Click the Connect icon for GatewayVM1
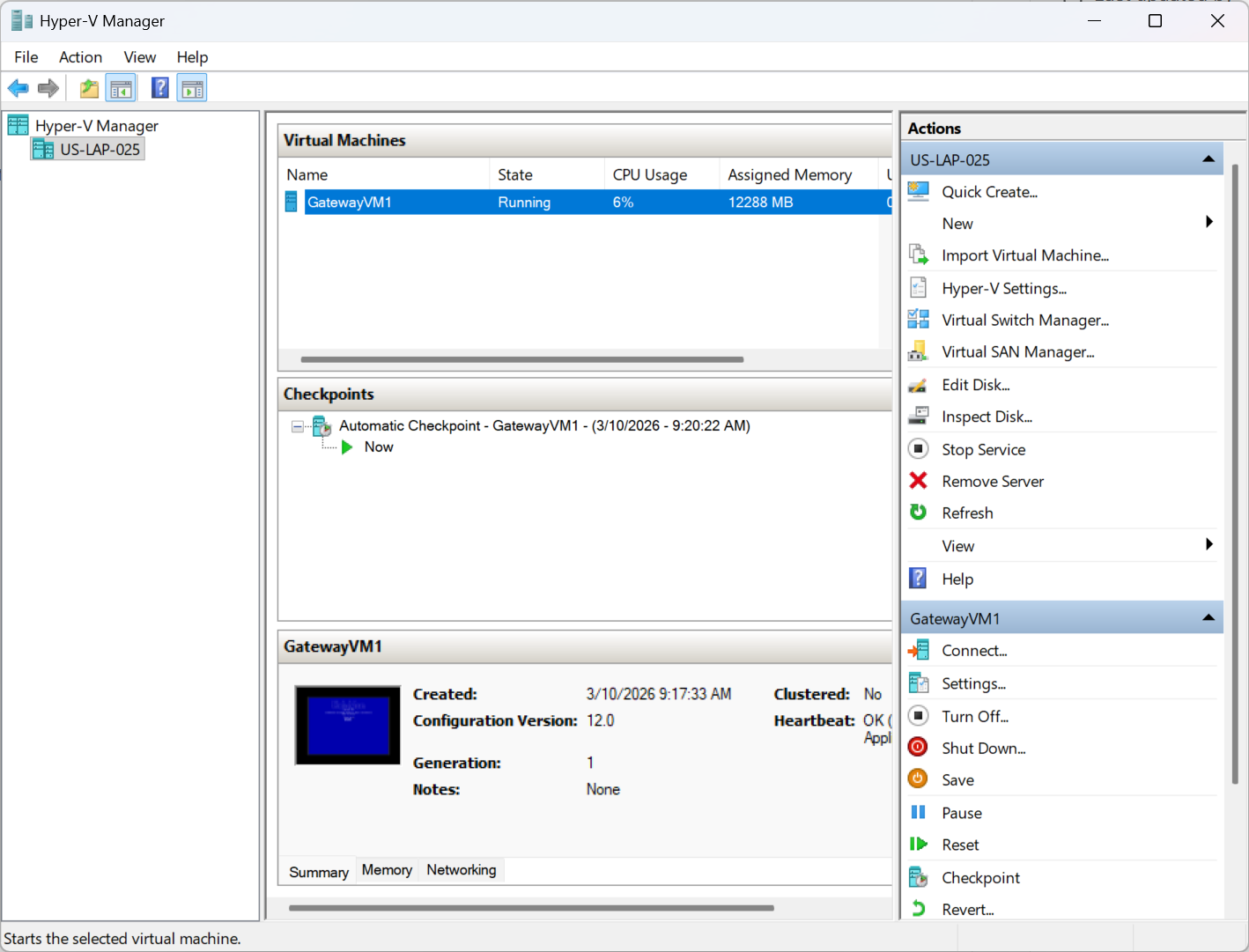The image size is (1249, 952). [918, 650]
